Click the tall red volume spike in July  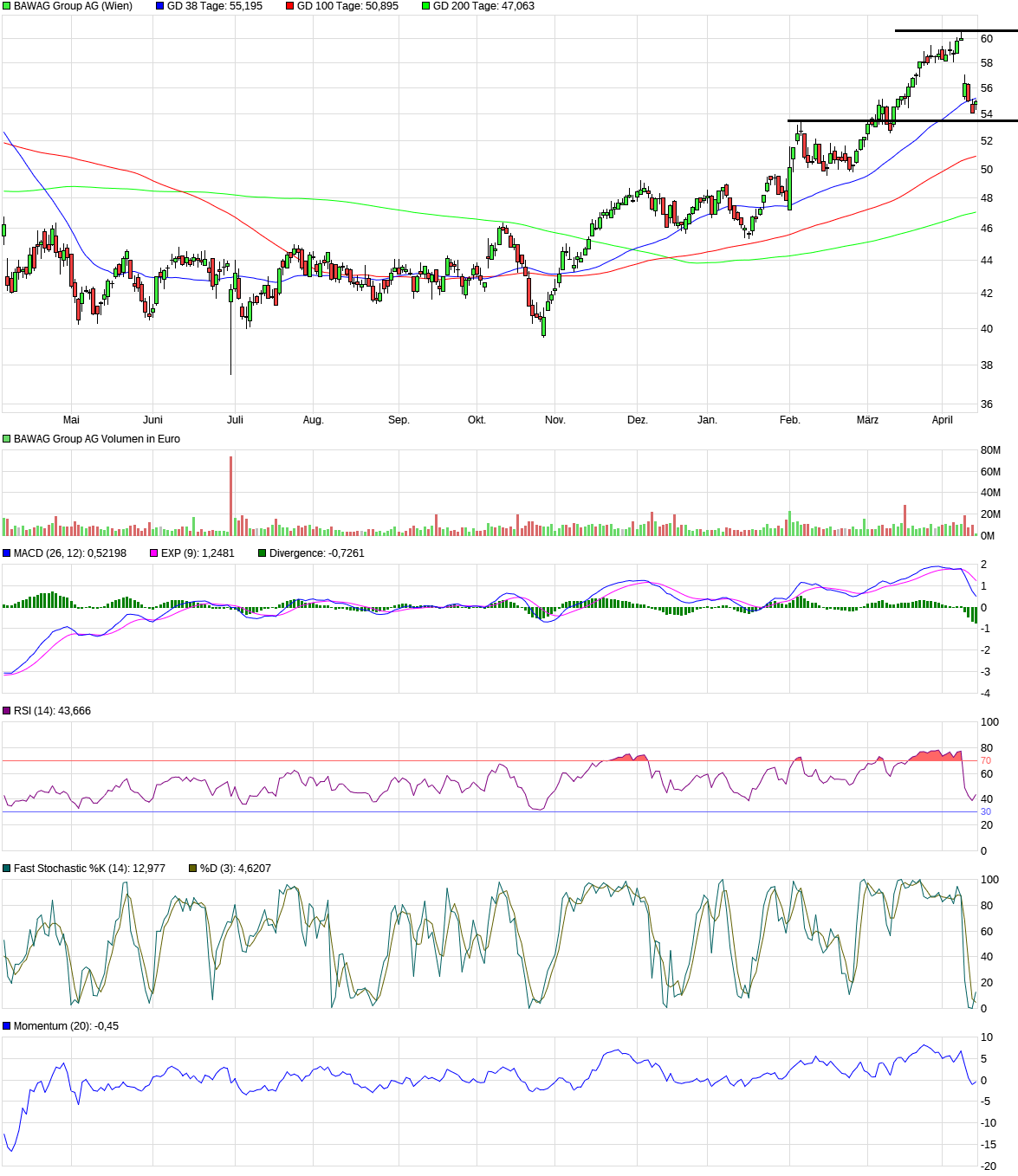tap(231, 494)
